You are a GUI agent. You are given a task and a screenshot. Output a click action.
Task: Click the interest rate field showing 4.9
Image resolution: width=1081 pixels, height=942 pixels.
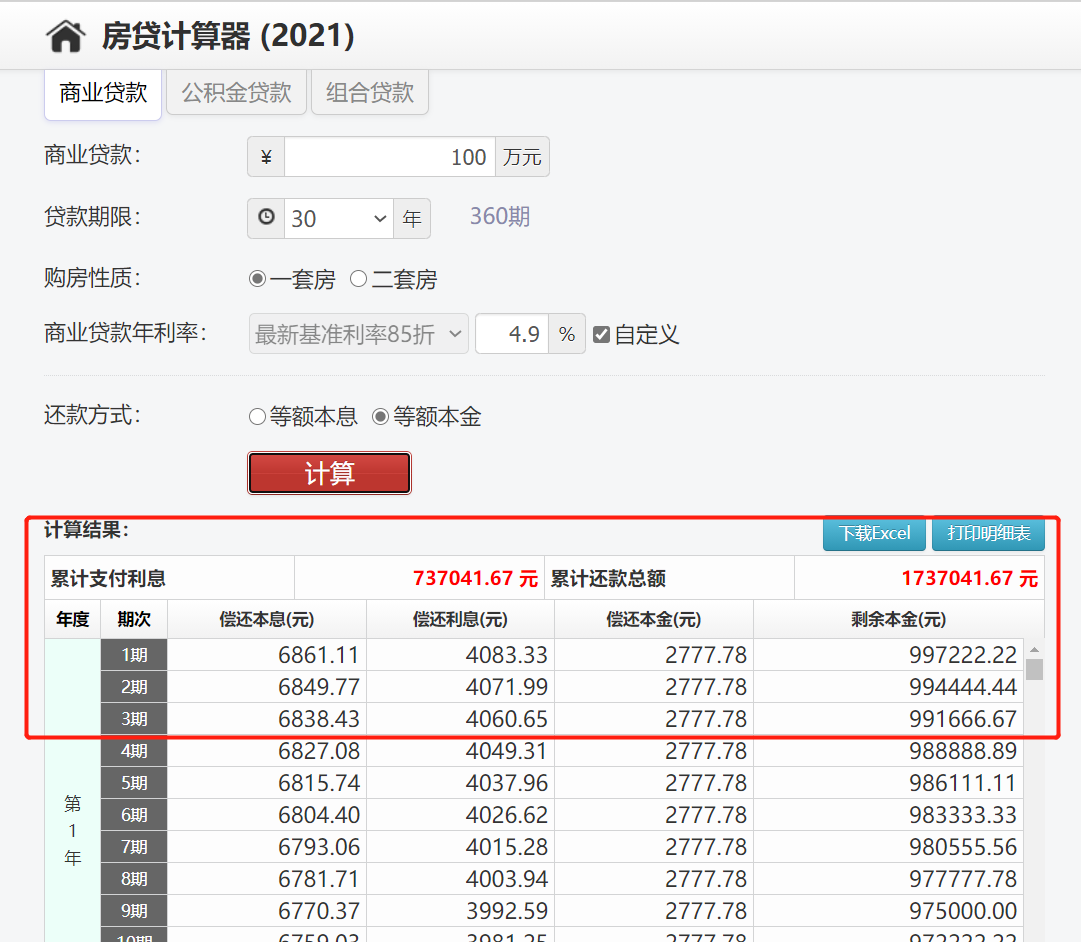point(512,333)
